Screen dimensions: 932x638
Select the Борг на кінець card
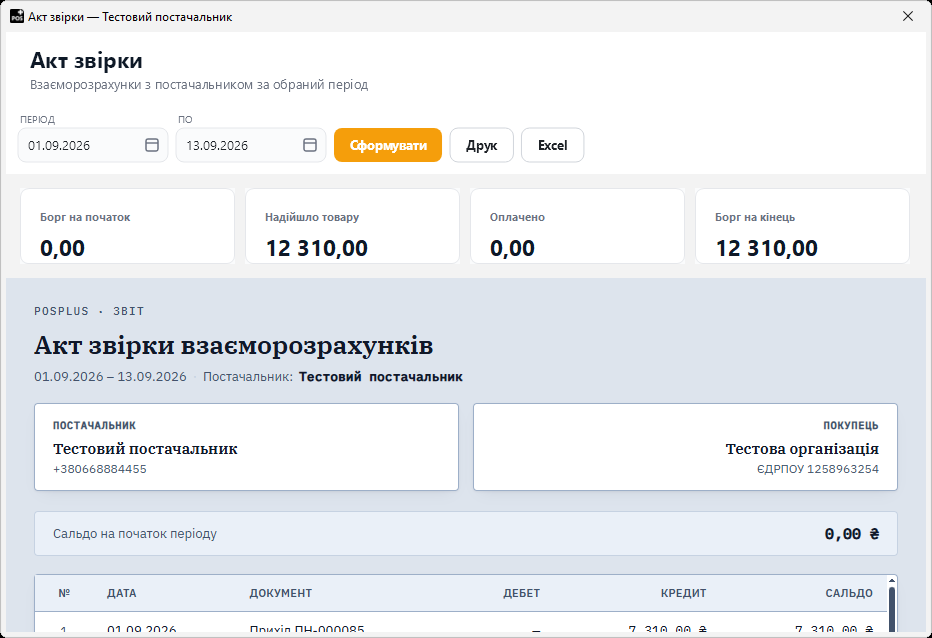click(802, 226)
